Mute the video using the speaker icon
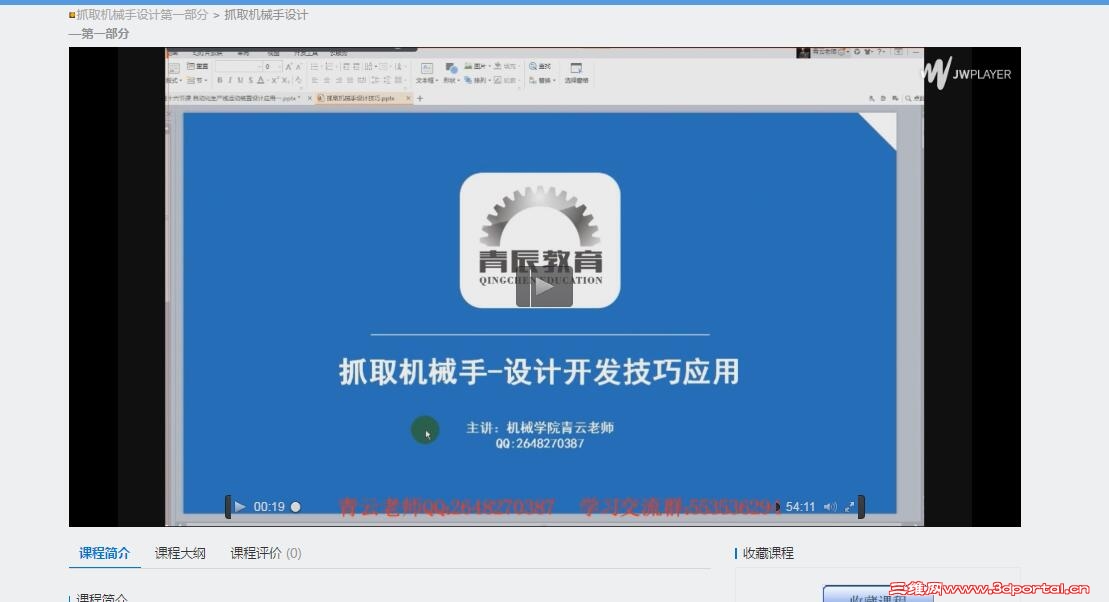 point(830,507)
